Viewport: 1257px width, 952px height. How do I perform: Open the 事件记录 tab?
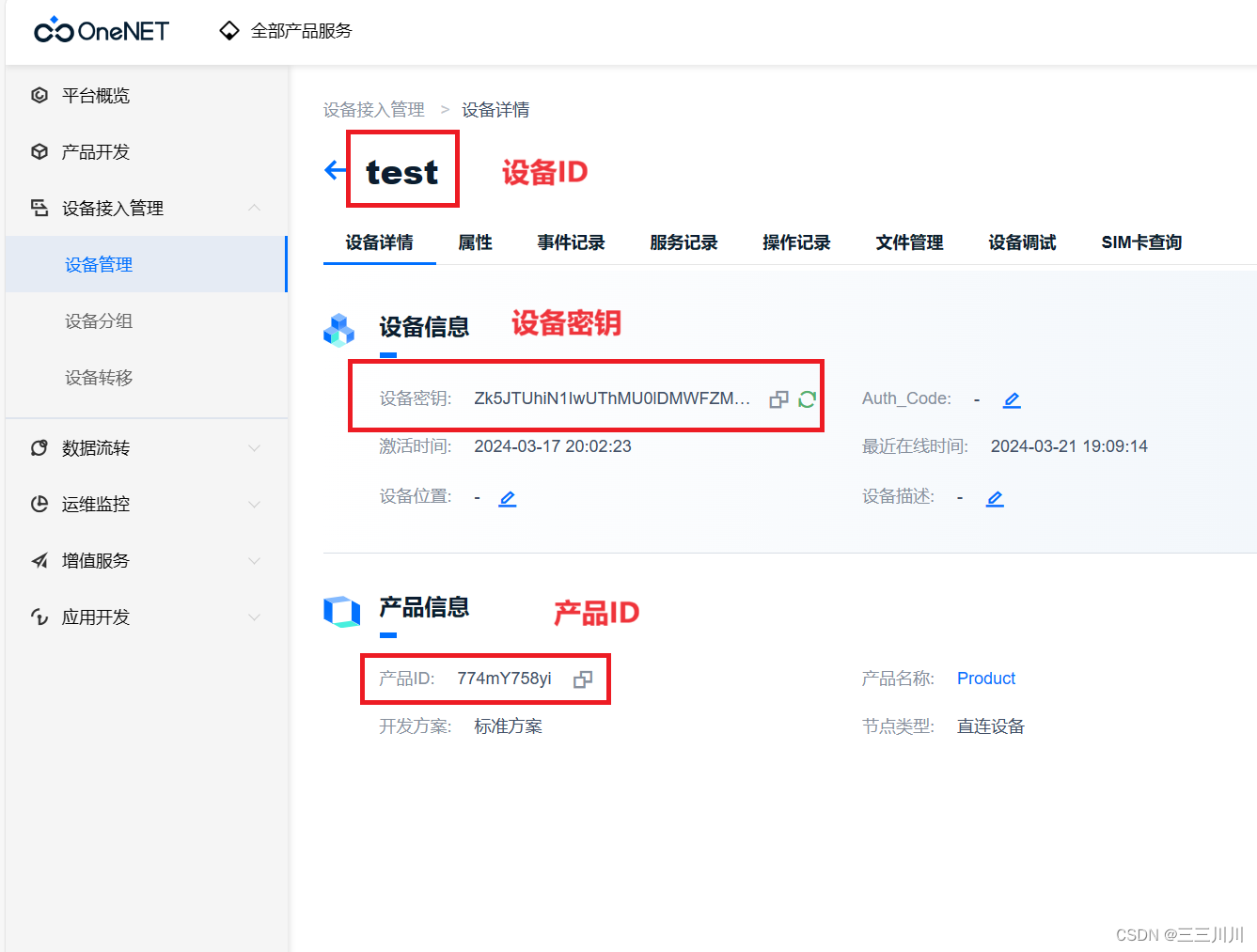(571, 242)
